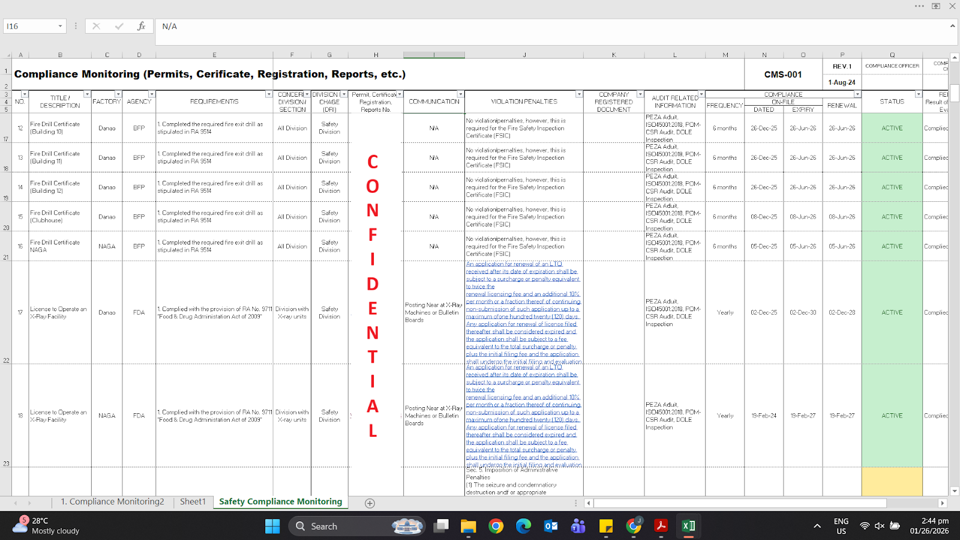Image resolution: width=960 pixels, height=540 pixels.
Task: Click the formula bar Cancel X icon
Action: click(x=96, y=26)
